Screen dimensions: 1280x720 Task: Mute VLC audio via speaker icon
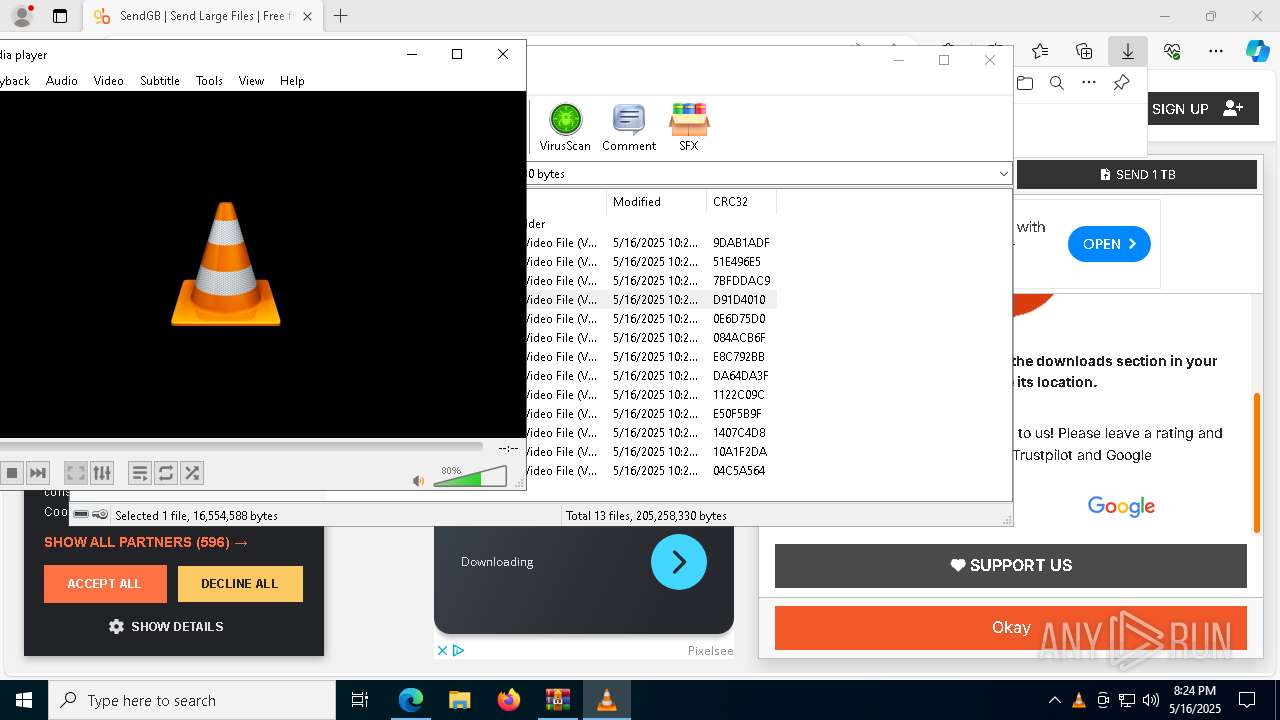coord(419,481)
